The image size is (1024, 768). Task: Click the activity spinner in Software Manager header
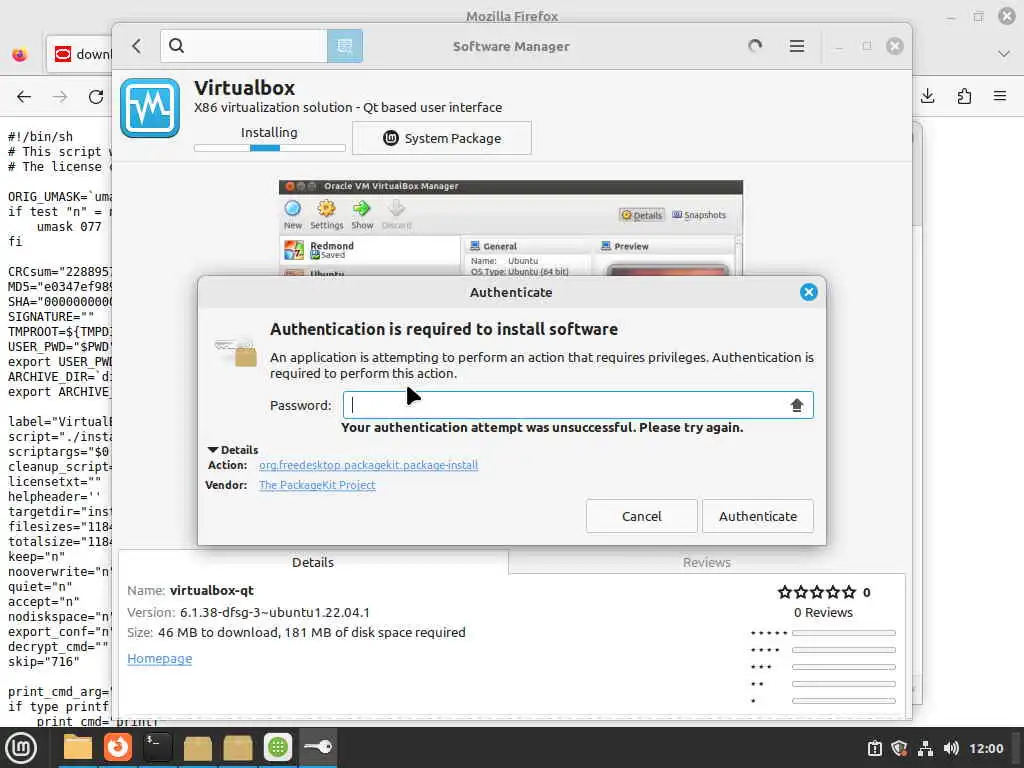pyautogui.click(x=755, y=46)
